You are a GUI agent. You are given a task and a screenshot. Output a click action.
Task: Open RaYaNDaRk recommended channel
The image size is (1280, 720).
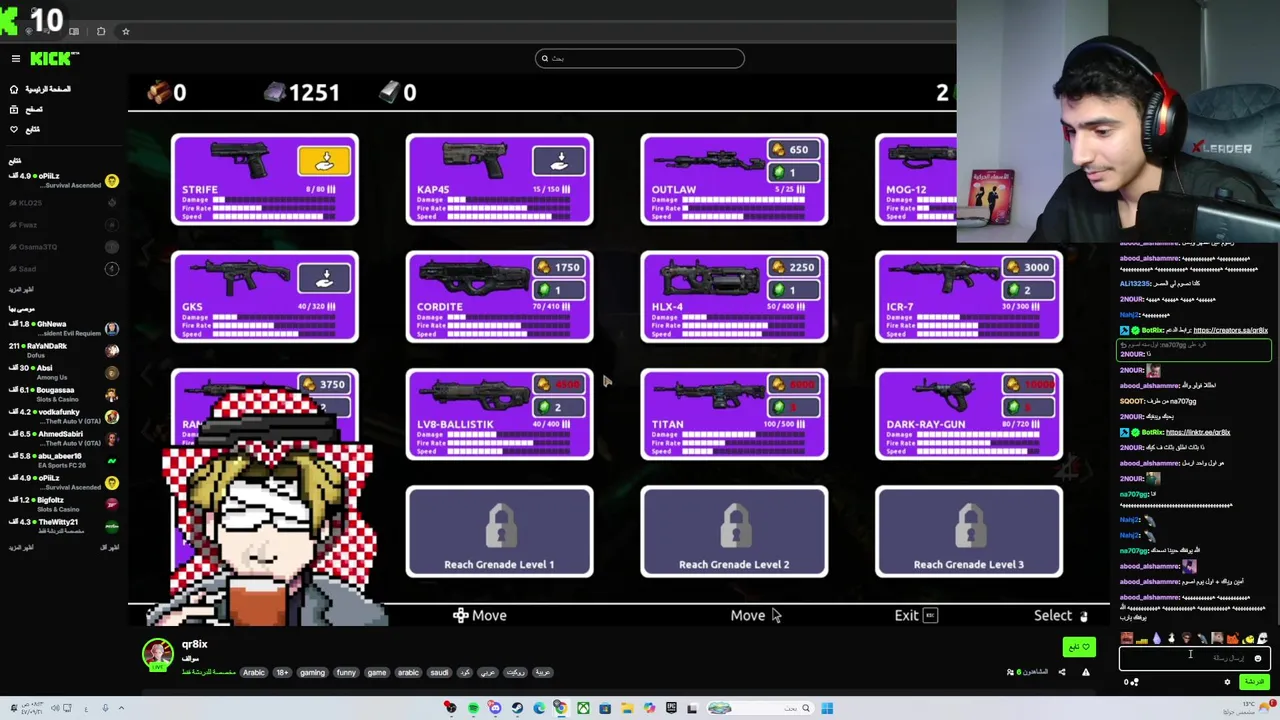coord(62,350)
